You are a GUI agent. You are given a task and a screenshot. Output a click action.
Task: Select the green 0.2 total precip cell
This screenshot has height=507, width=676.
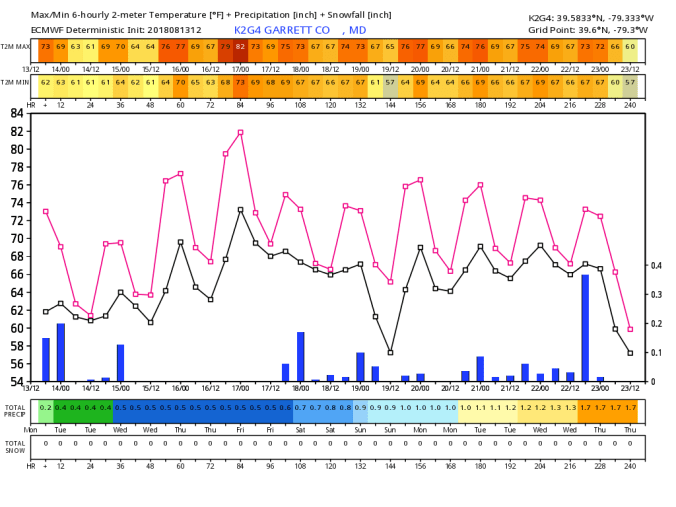pos(45,408)
